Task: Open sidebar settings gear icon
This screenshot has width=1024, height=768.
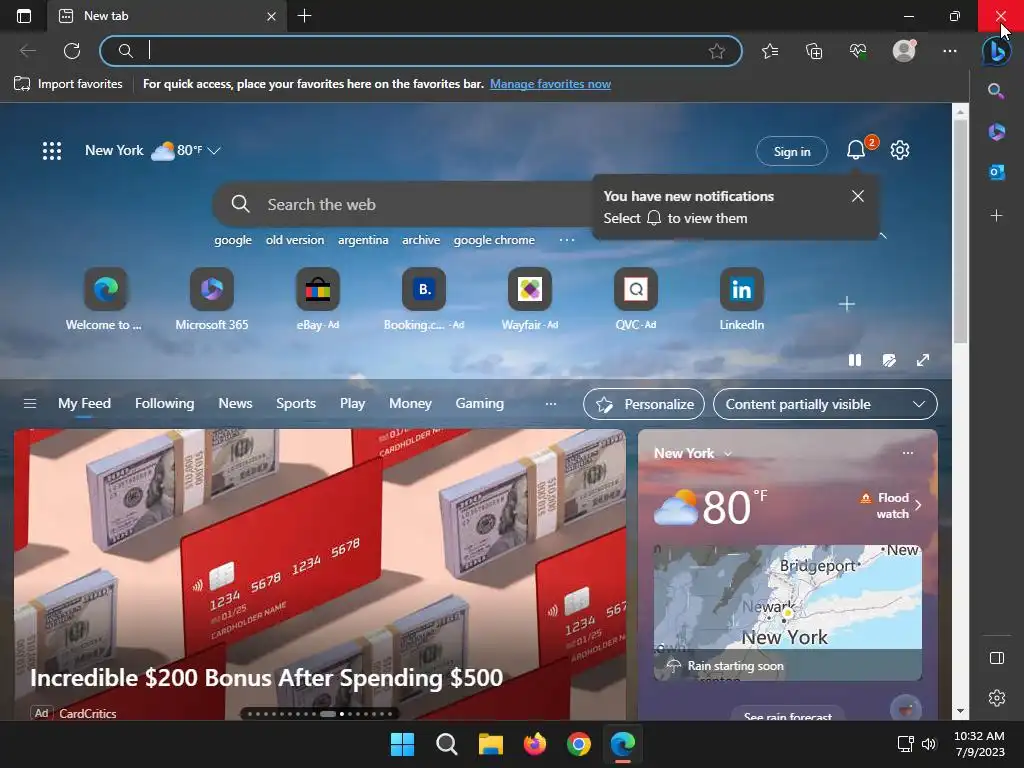Action: 997,697
